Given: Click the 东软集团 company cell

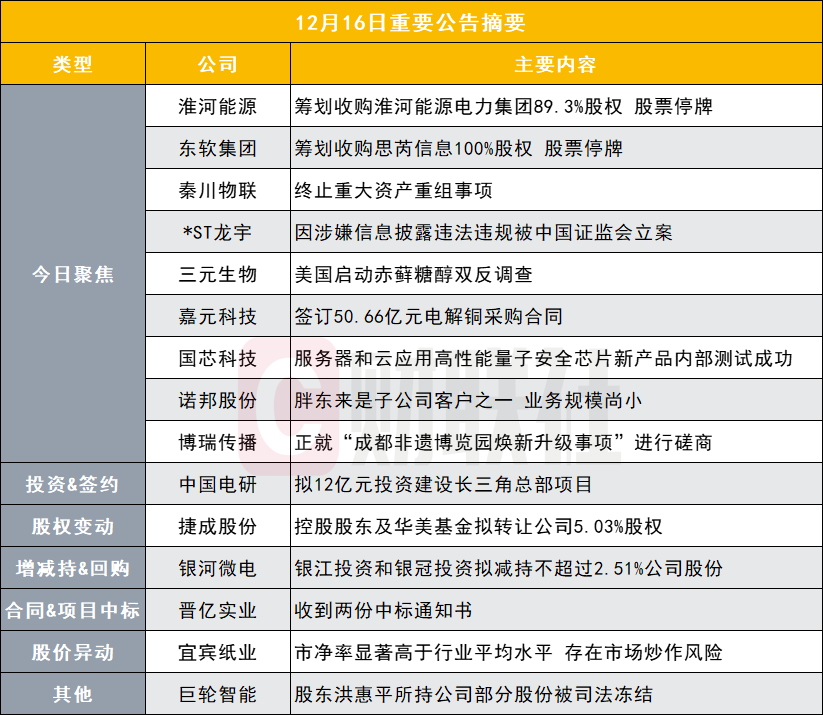Looking at the screenshot, I should (218, 149).
